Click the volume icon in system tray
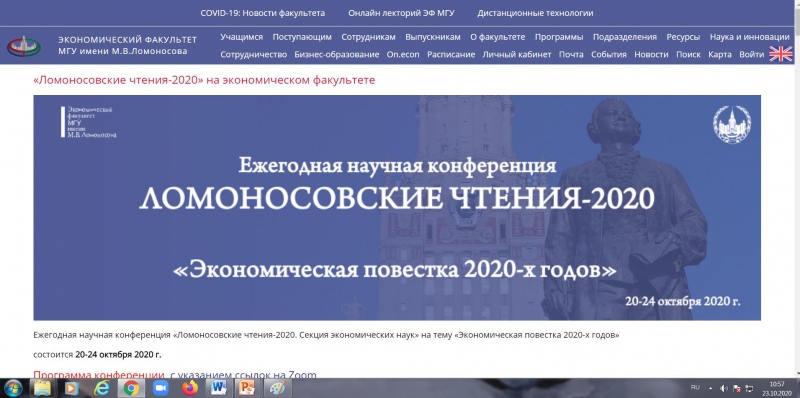Screen dimensions: 800x398 point(724,388)
